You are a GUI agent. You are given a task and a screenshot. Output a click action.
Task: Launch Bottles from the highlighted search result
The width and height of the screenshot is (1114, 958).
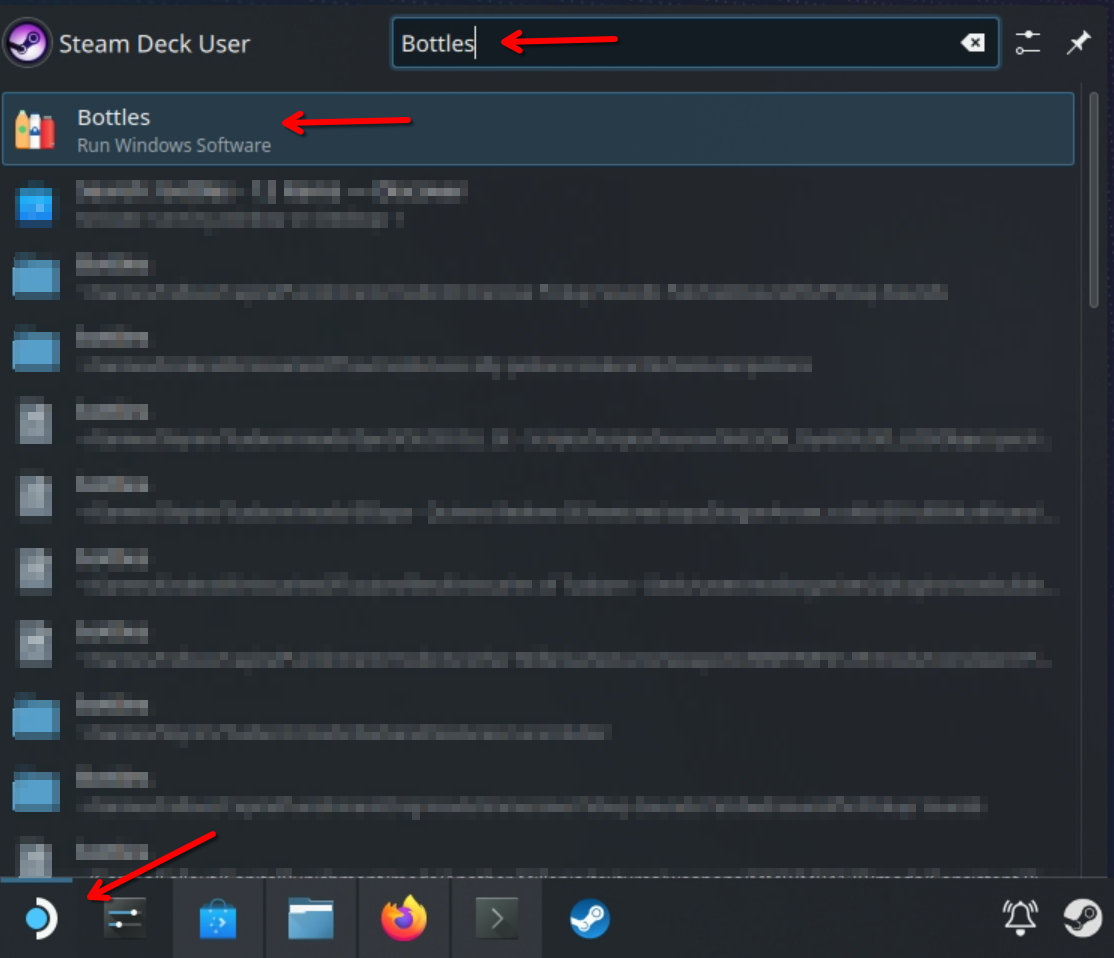click(x=538, y=129)
